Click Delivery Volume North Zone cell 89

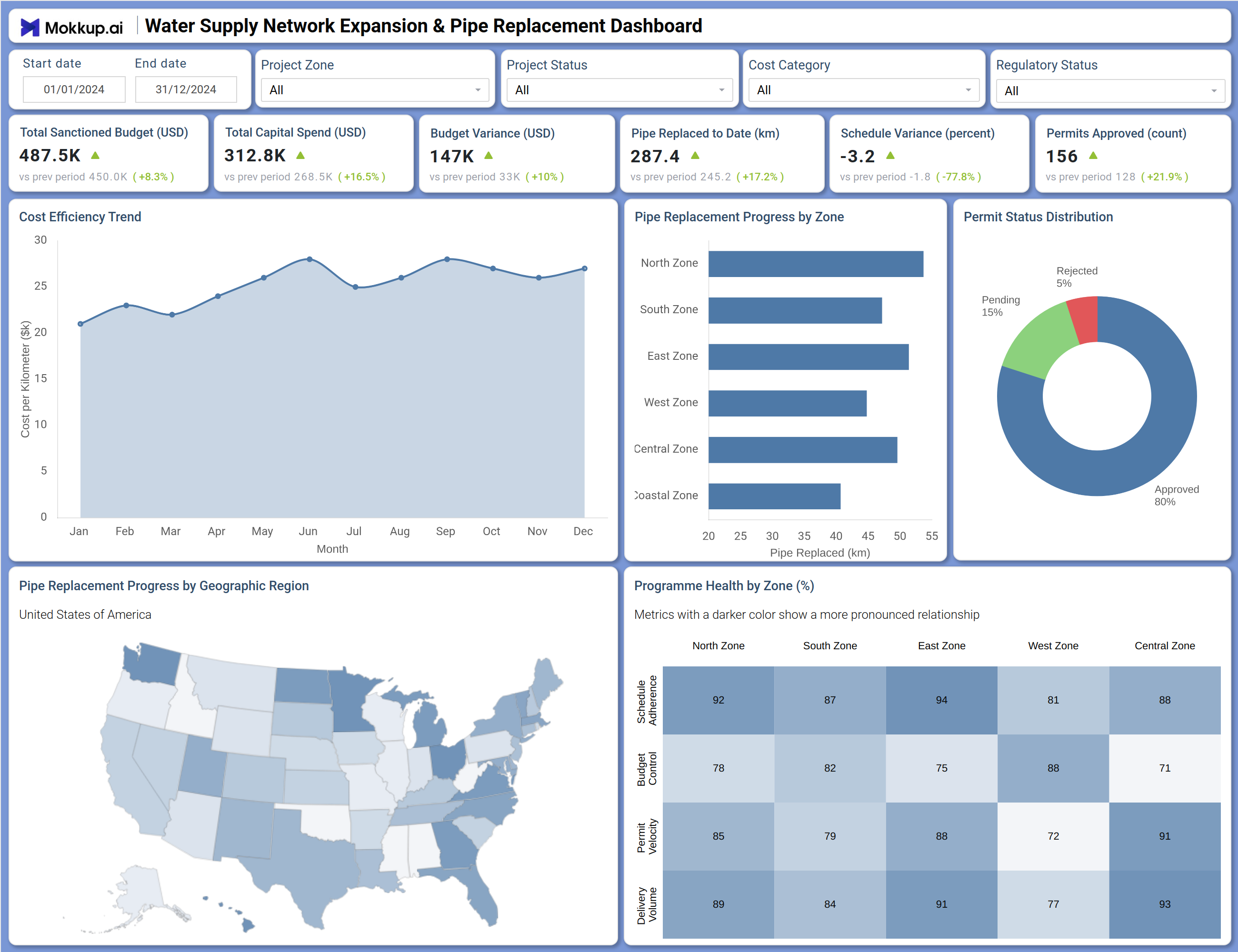tap(718, 904)
